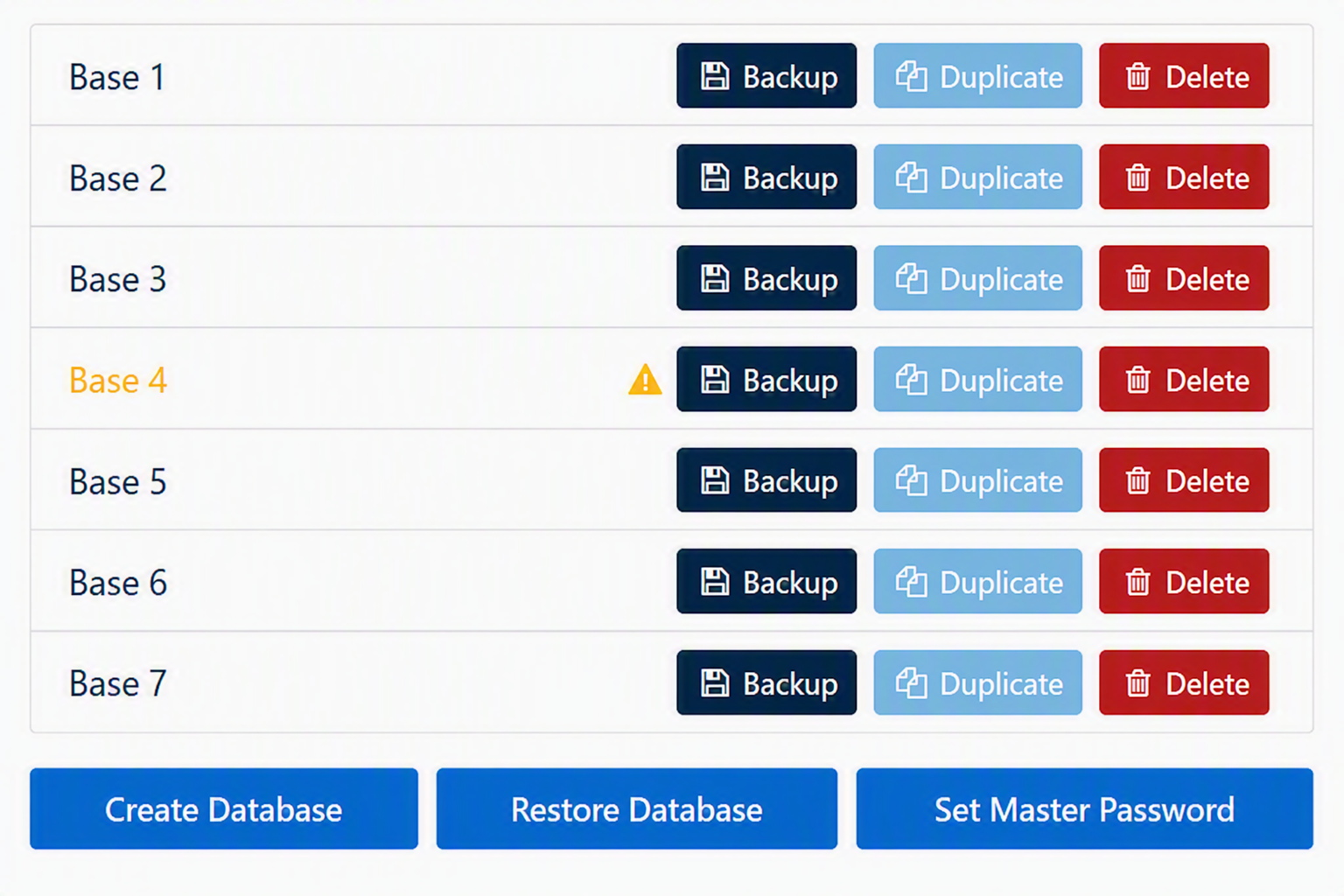The width and height of the screenshot is (1344, 896).
Task: Select Backup on the Base 6 row
Action: [x=766, y=581]
